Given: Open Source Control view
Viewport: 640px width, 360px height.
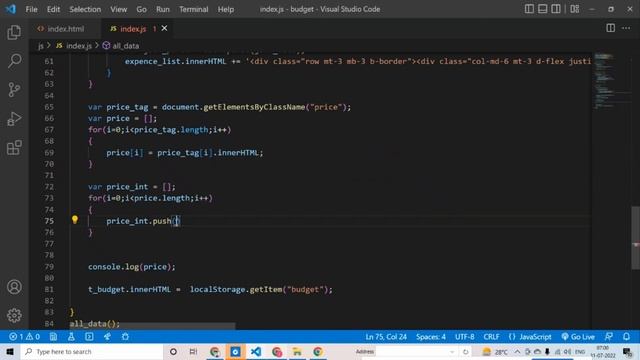Looking at the screenshot, I should (14, 90).
